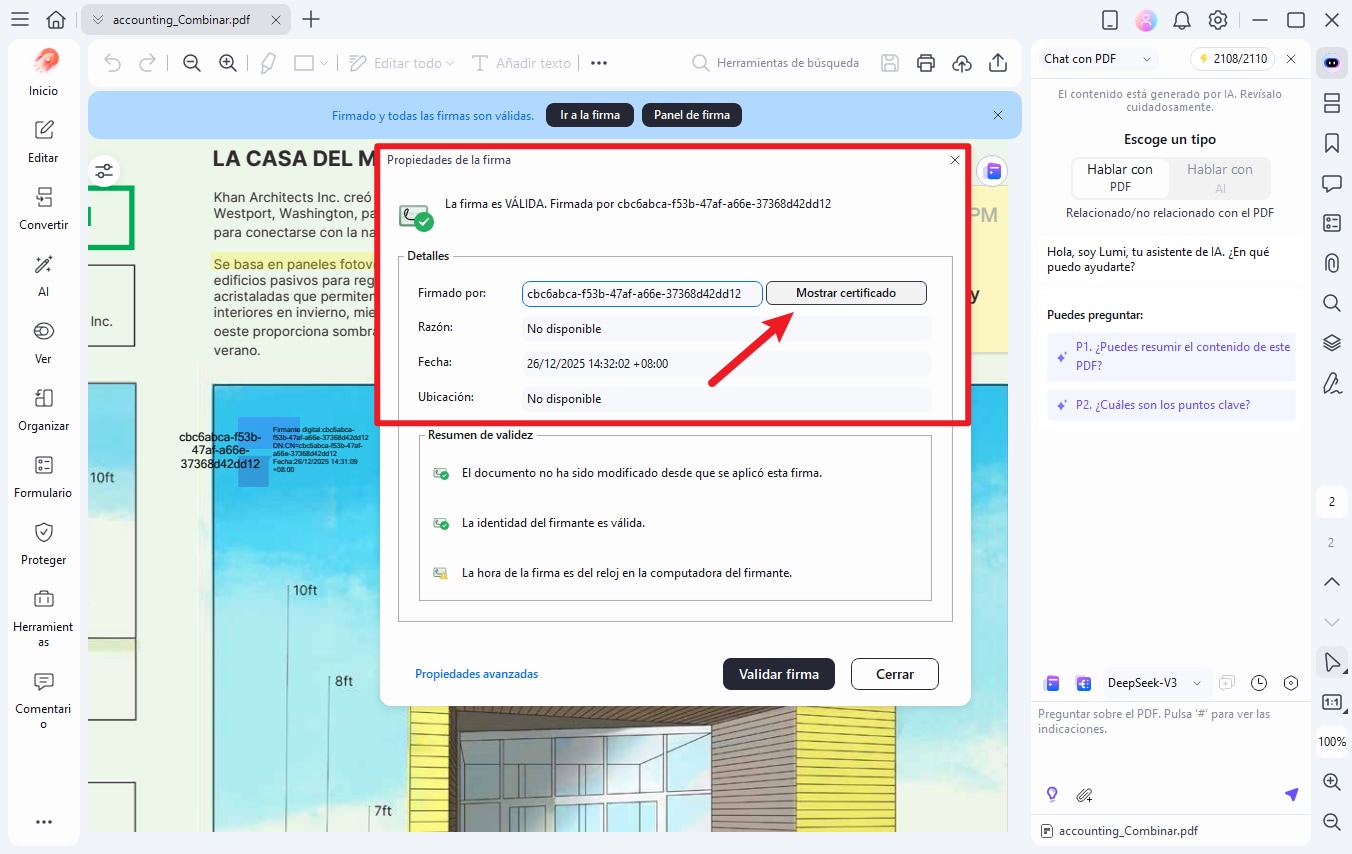Open the Convertir panel
The image size is (1352, 854).
(43, 210)
